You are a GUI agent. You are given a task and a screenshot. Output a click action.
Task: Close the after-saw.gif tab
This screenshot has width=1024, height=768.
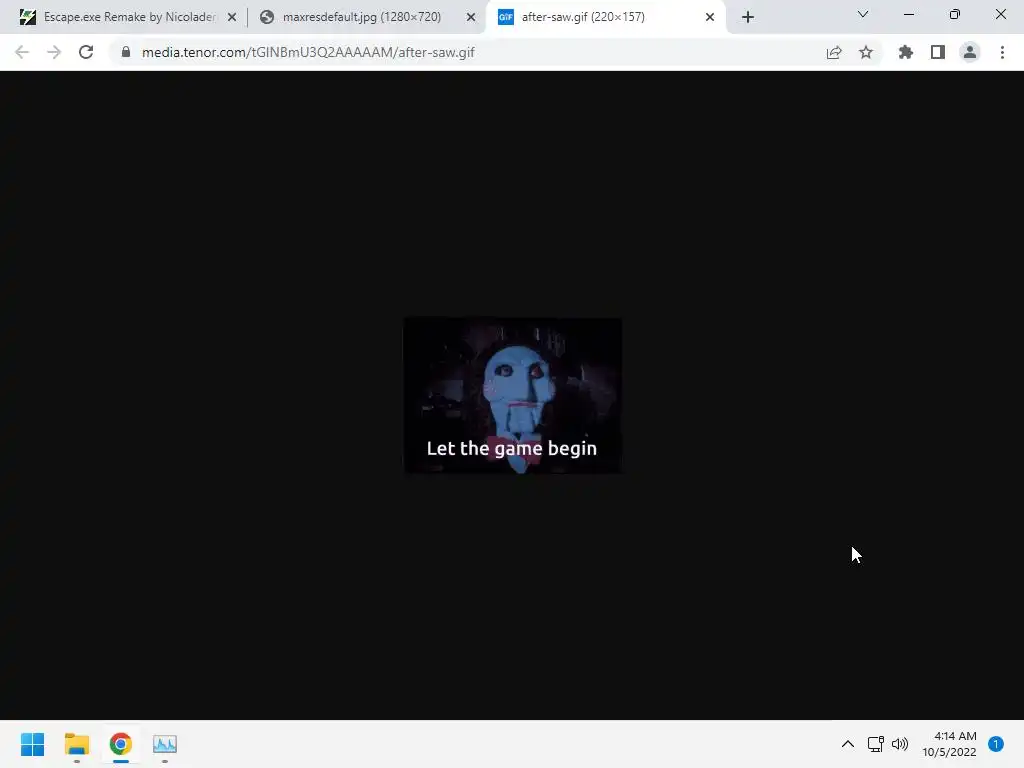pyautogui.click(x=710, y=18)
